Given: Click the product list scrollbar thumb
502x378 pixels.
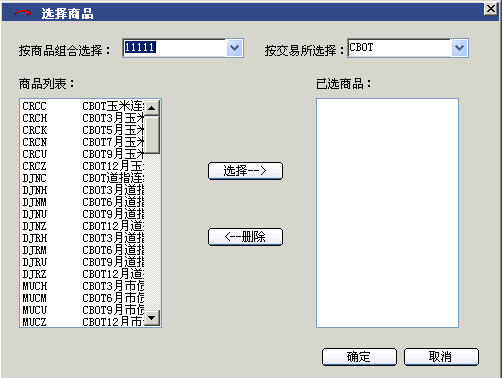Looking at the screenshot, I should [x=152, y=135].
